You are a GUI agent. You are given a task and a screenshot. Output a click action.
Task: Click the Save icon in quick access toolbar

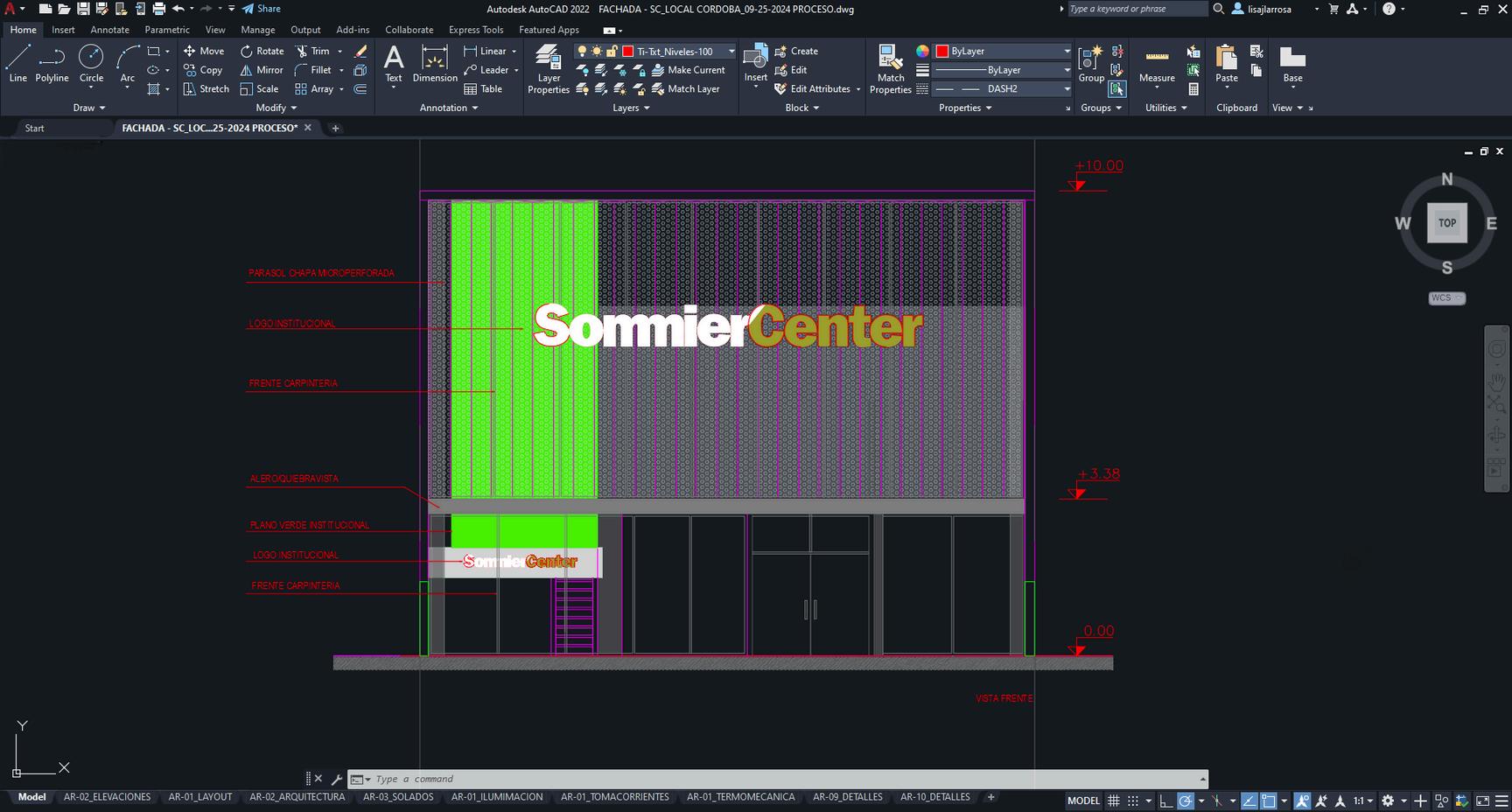[83, 9]
